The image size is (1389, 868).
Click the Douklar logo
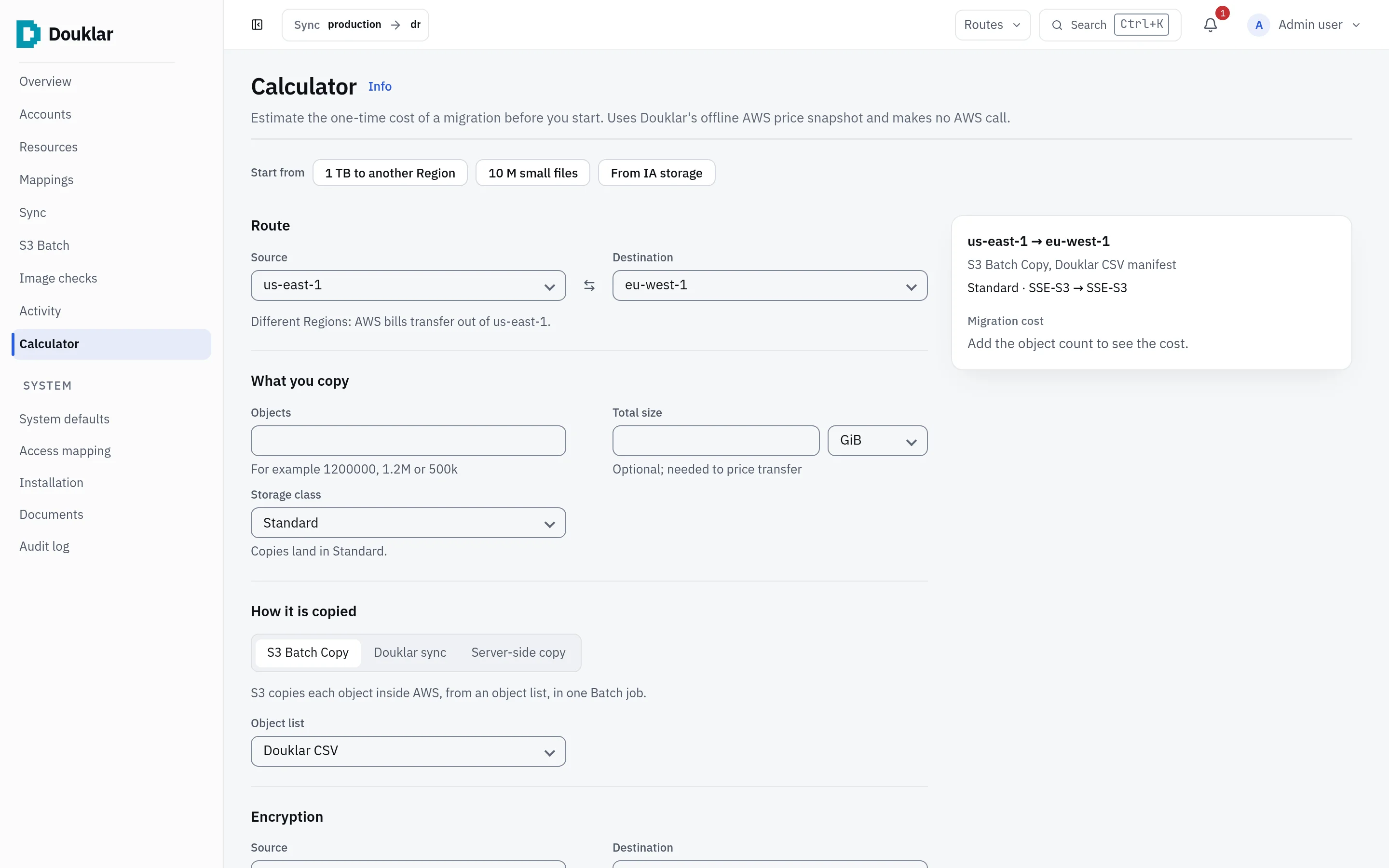pyautogui.click(x=65, y=34)
